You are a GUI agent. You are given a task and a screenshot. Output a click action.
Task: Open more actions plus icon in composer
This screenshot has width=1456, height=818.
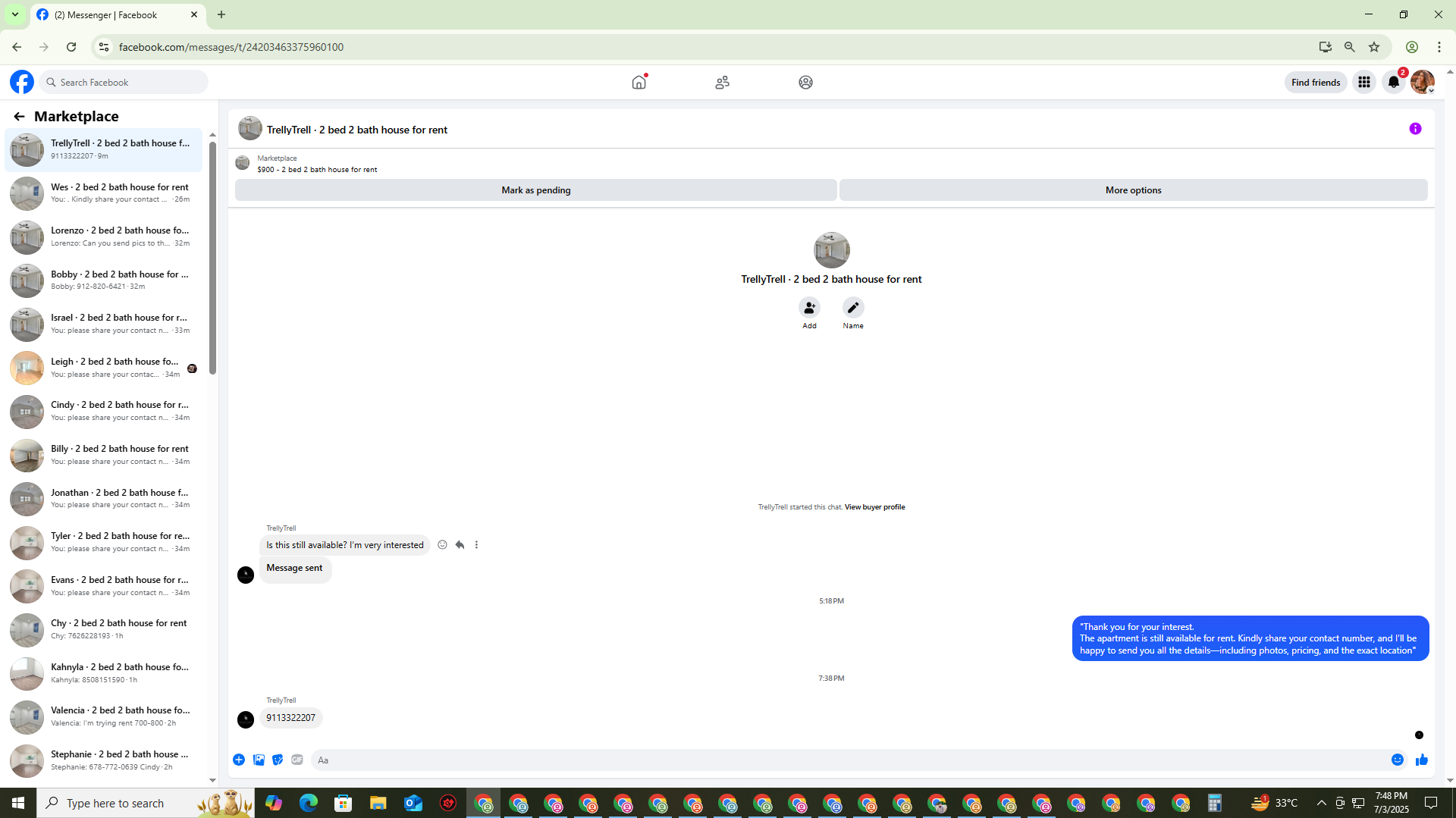(x=239, y=760)
